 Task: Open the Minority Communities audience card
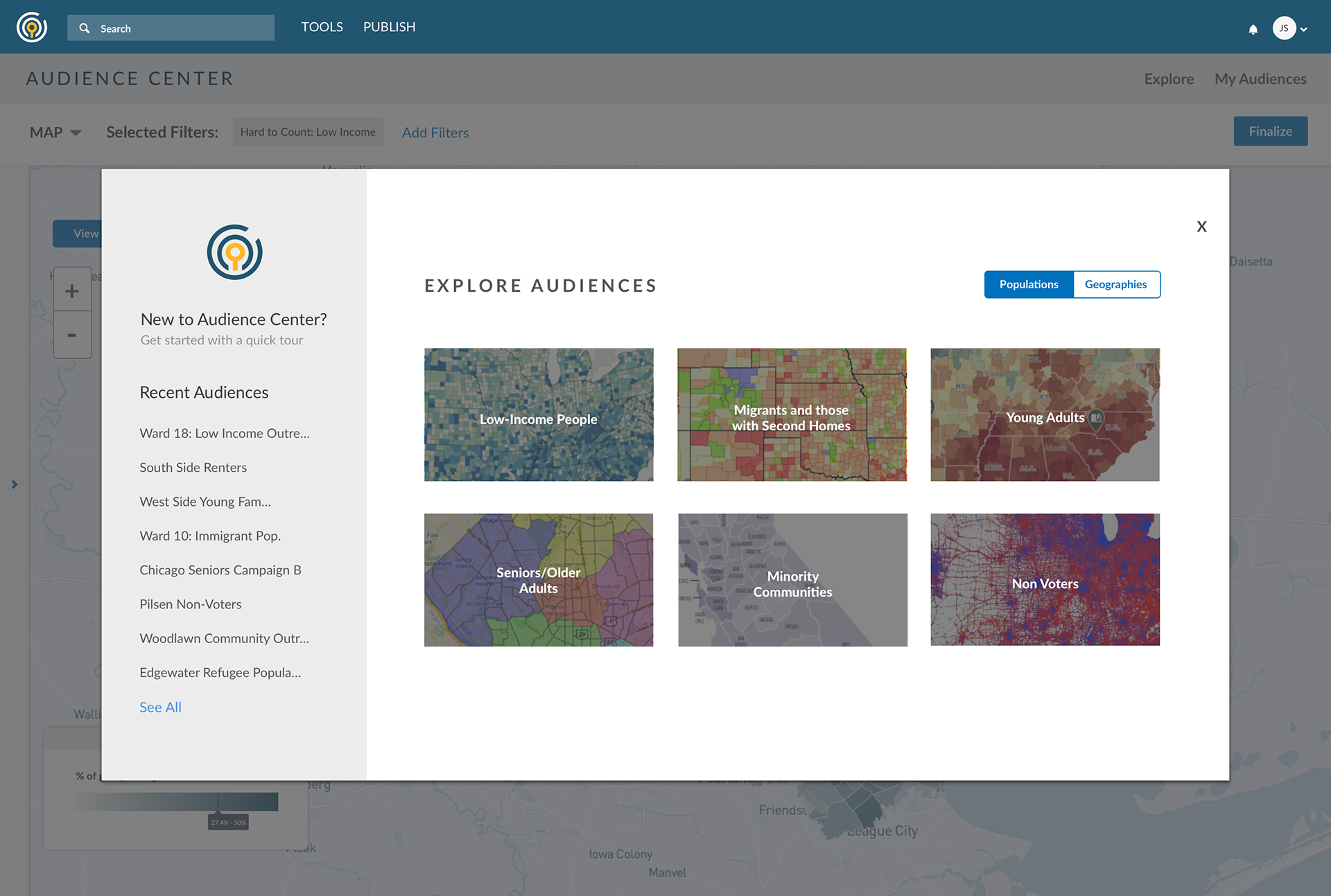792,580
